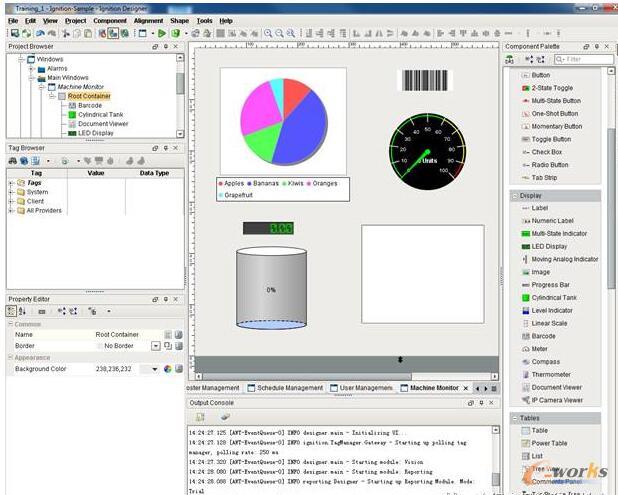Collapse the Appearance section in Property Editor
The image size is (618, 495).
click(10, 357)
